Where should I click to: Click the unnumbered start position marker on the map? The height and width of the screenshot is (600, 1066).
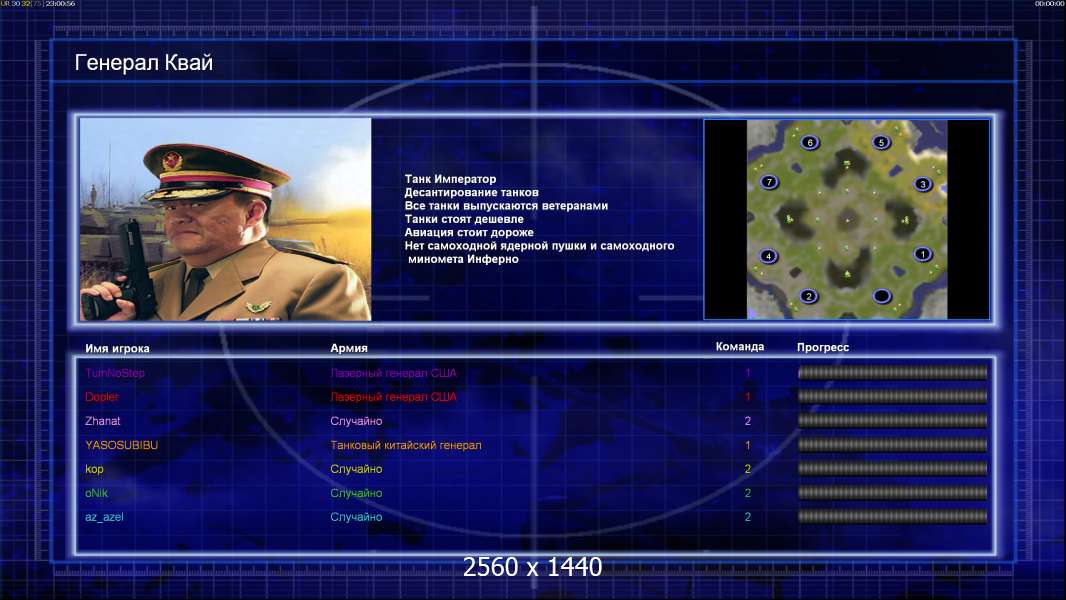click(881, 296)
